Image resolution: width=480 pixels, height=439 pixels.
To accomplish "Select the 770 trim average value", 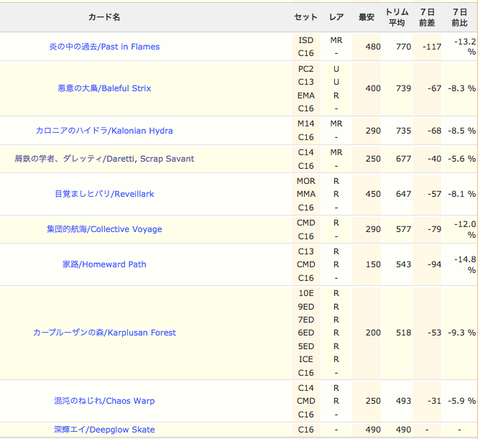I will point(403,47).
